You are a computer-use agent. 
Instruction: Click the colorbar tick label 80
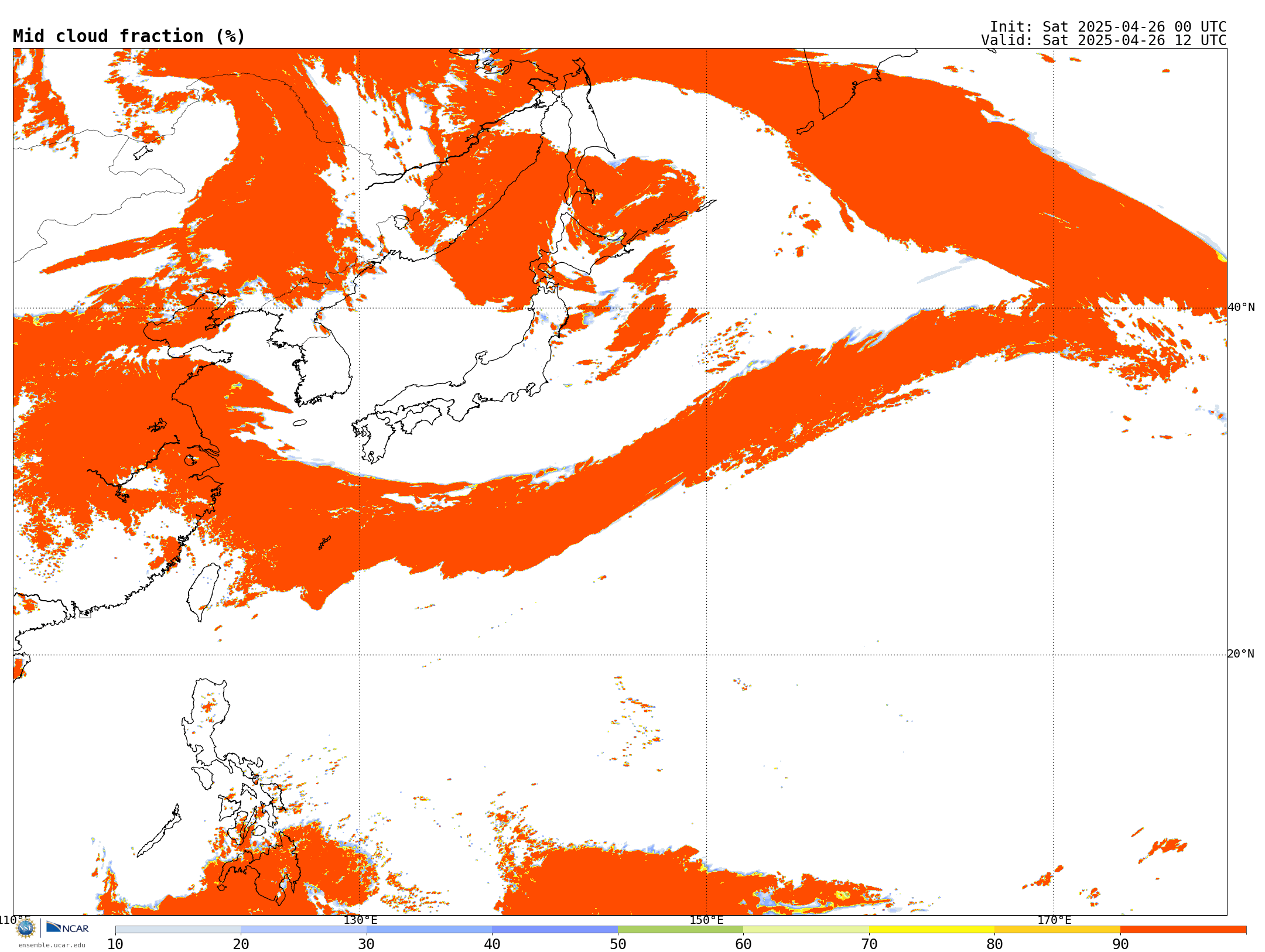[x=994, y=944]
